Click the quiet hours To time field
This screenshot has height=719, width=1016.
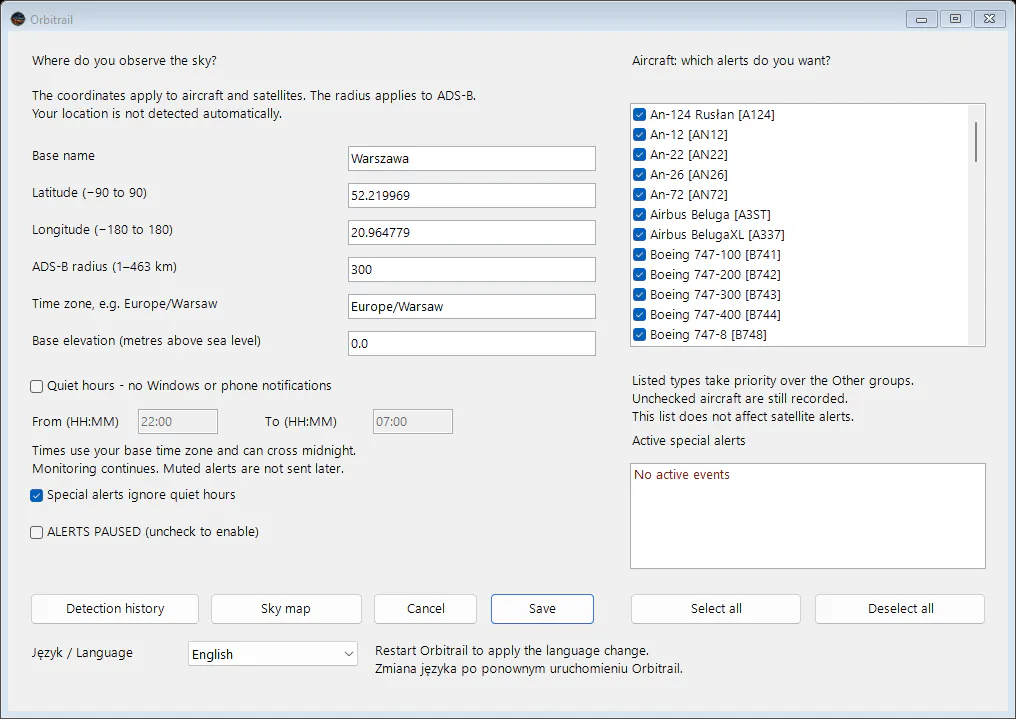[x=413, y=422]
